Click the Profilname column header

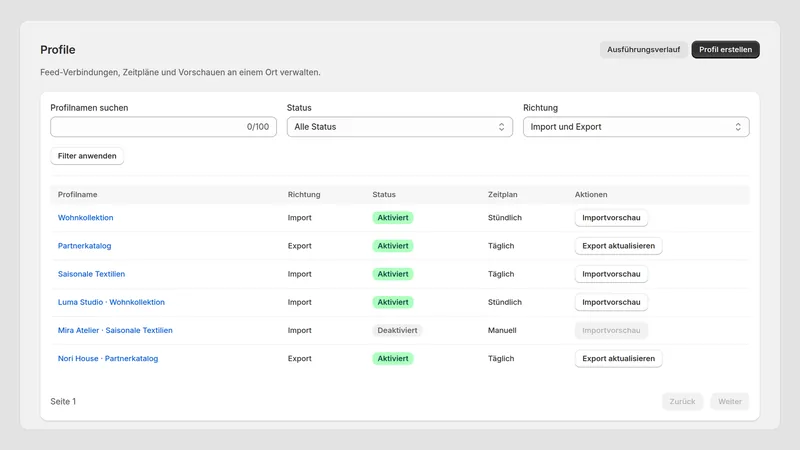[78, 194]
